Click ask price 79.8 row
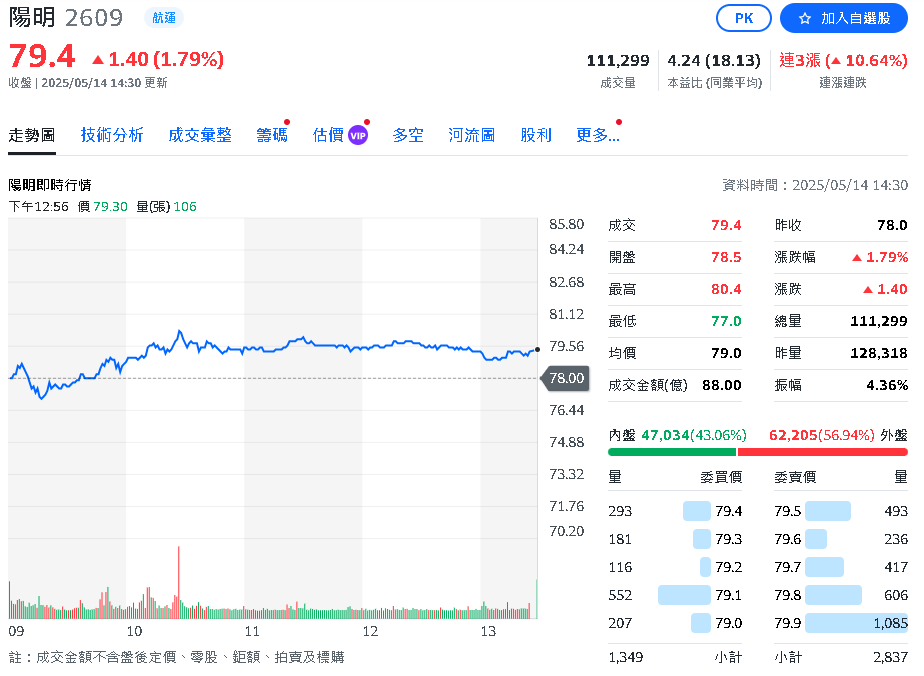The height and width of the screenshot is (676, 924). pos(841,595)
